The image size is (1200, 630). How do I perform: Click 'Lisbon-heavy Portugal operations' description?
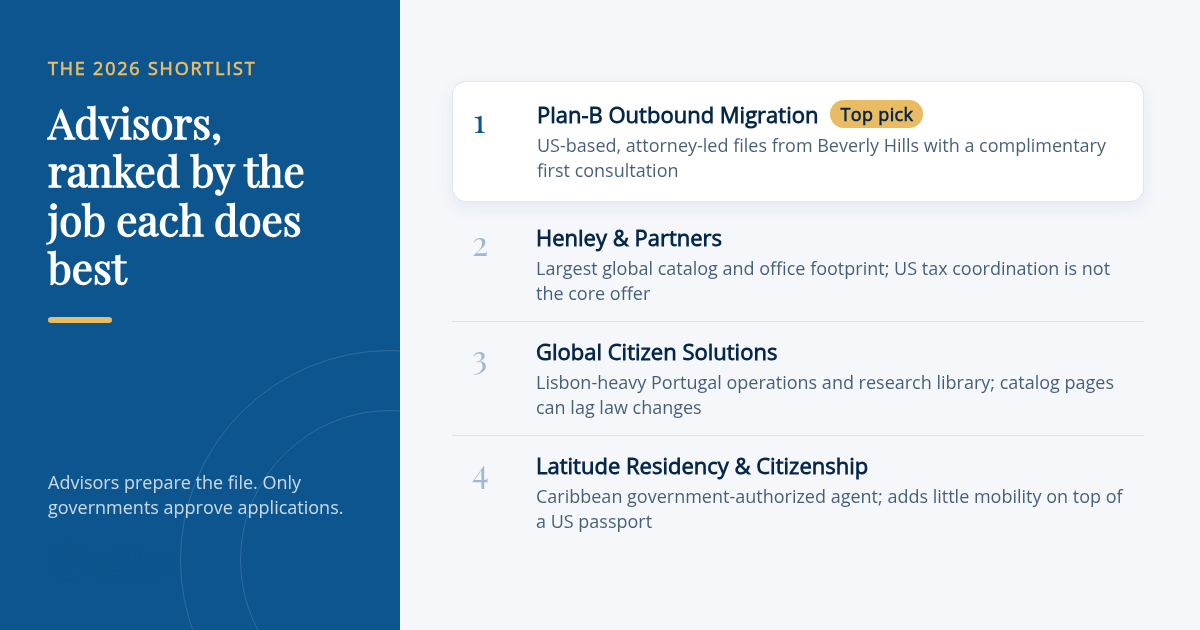825,395
